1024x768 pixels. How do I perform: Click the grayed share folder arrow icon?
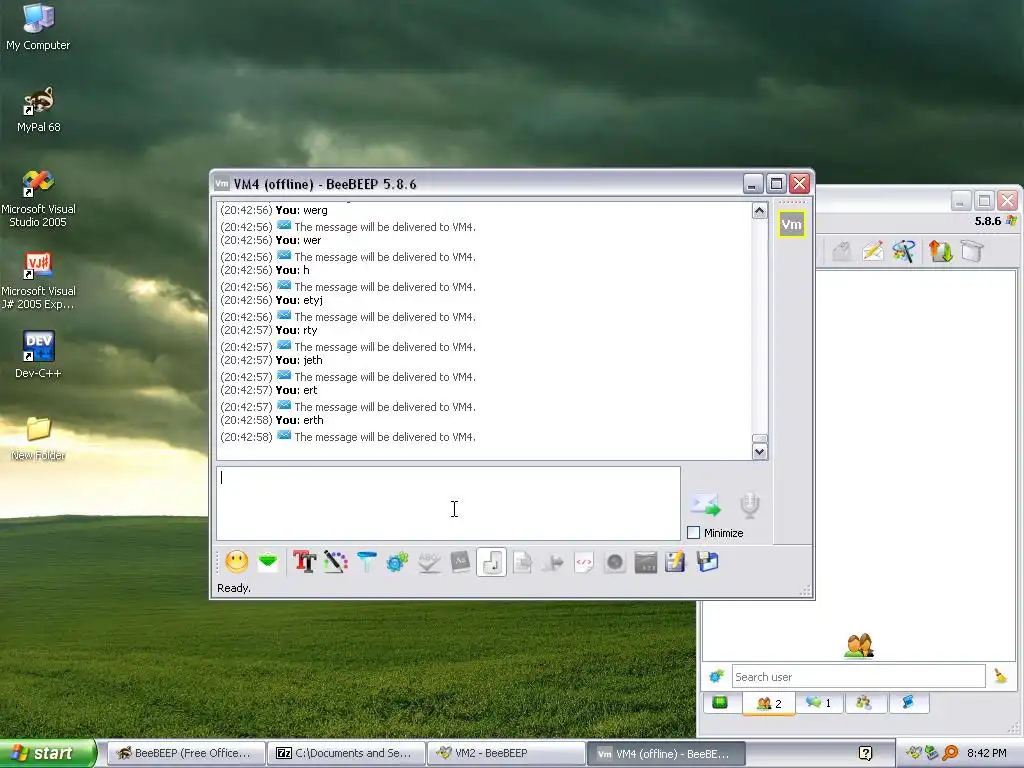552,562
